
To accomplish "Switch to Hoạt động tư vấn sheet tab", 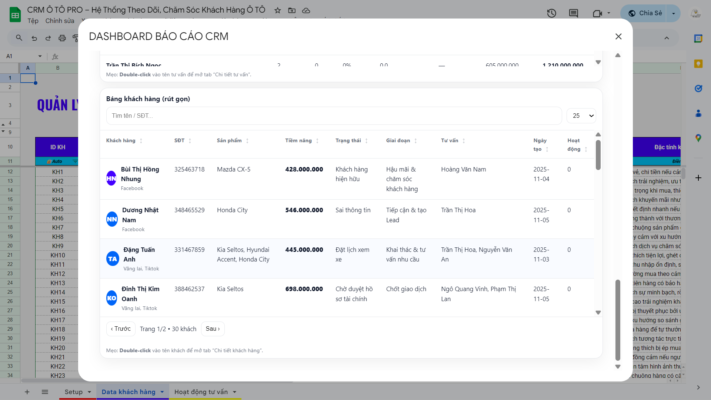I will [207, 392].
